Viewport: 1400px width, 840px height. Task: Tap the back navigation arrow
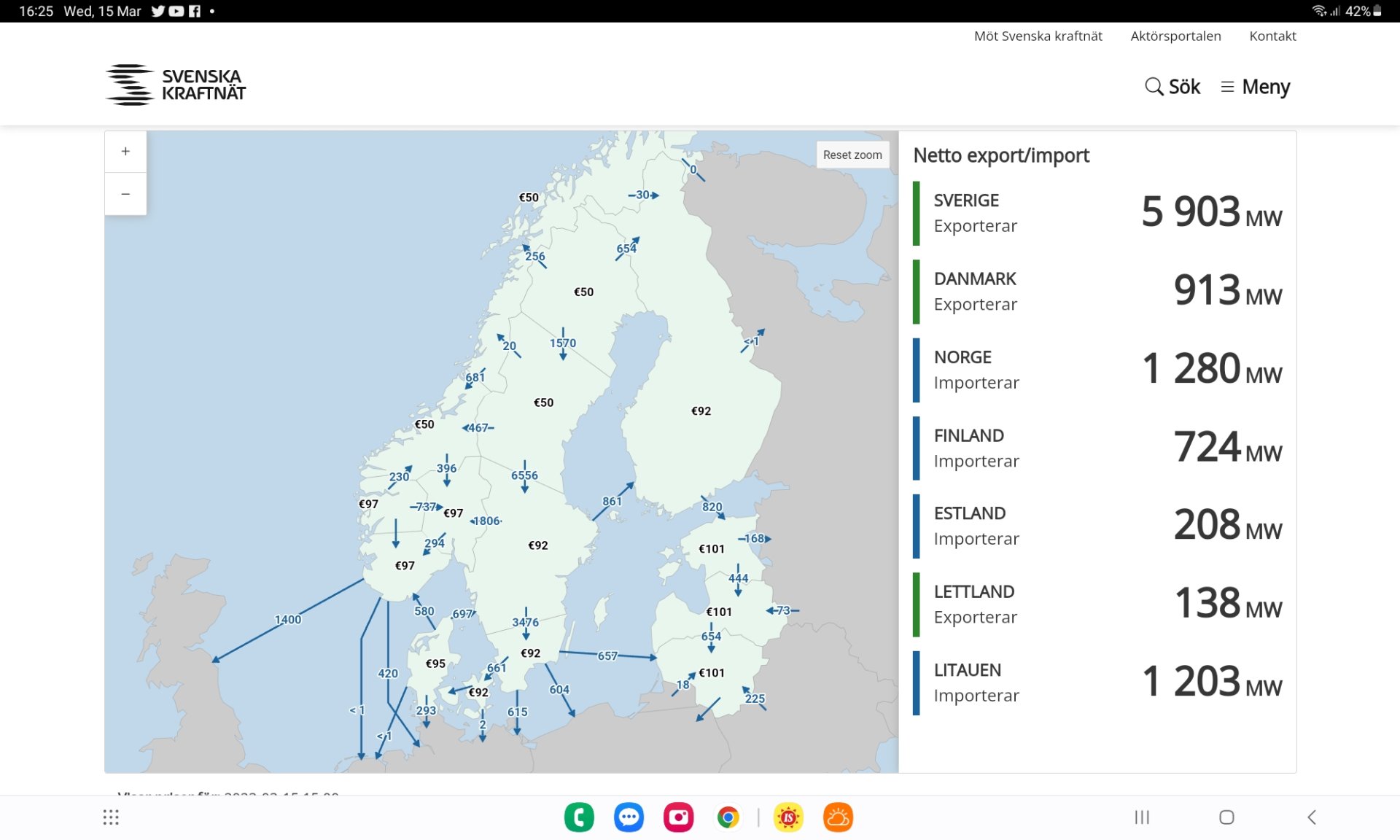click(x=1312, y=817)
